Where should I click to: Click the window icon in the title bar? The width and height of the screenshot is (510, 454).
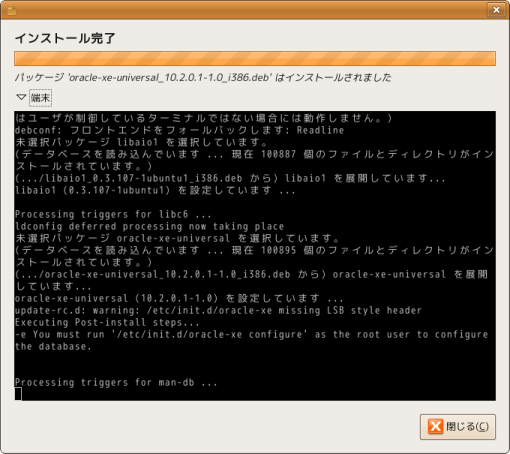click(x=12, y=11)
